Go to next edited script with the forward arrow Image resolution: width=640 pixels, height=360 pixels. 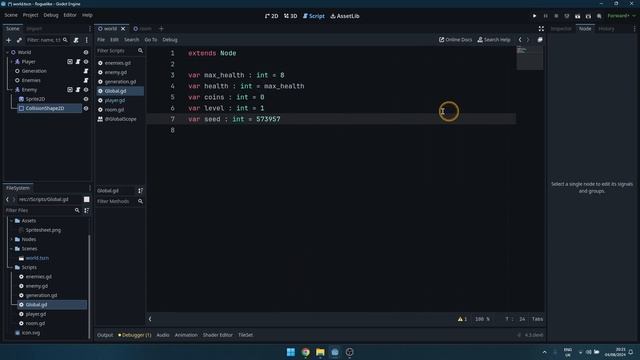[528, 40]
